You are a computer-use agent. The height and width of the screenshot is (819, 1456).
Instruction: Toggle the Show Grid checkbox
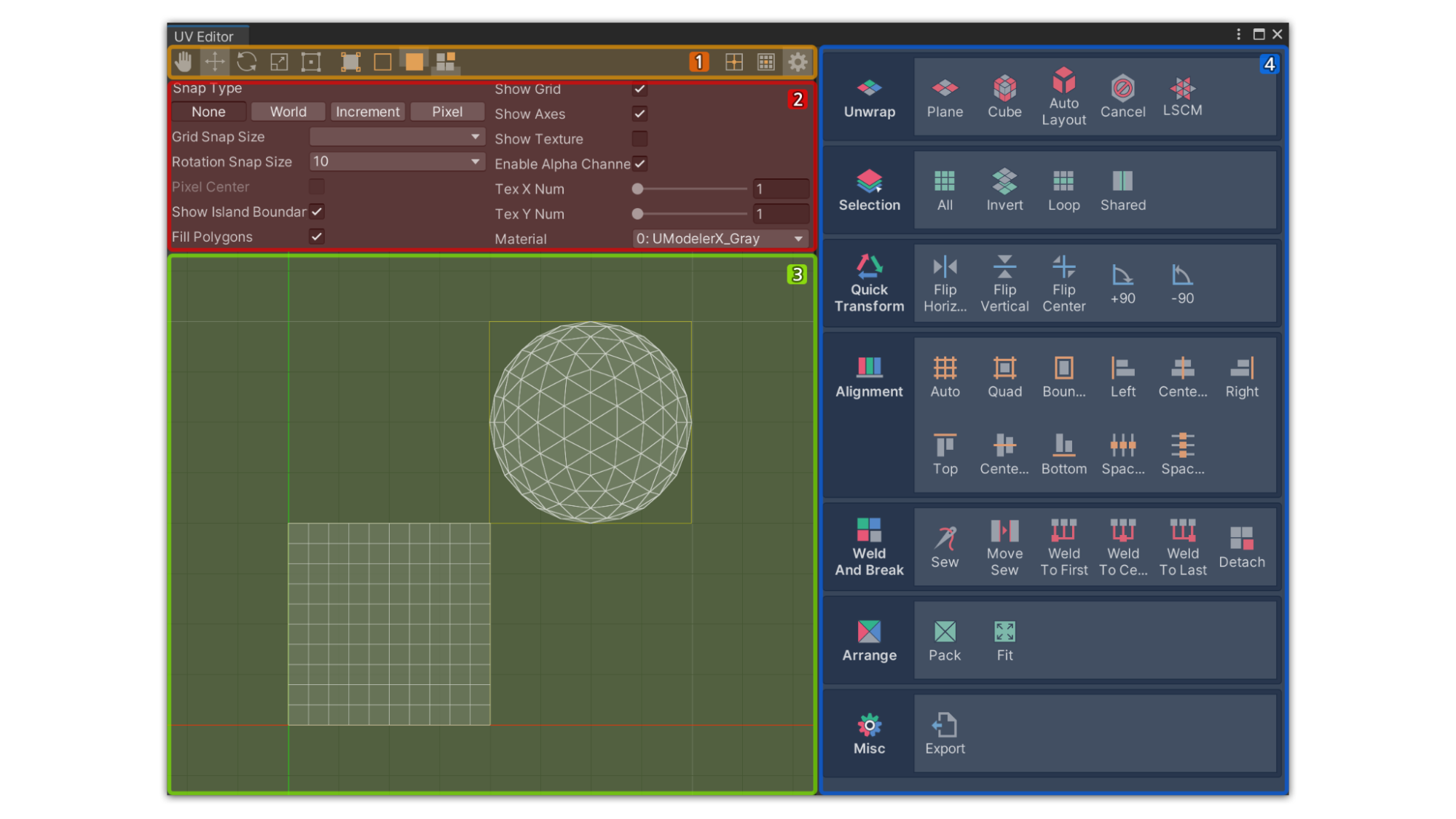click(x=640, y=89)
